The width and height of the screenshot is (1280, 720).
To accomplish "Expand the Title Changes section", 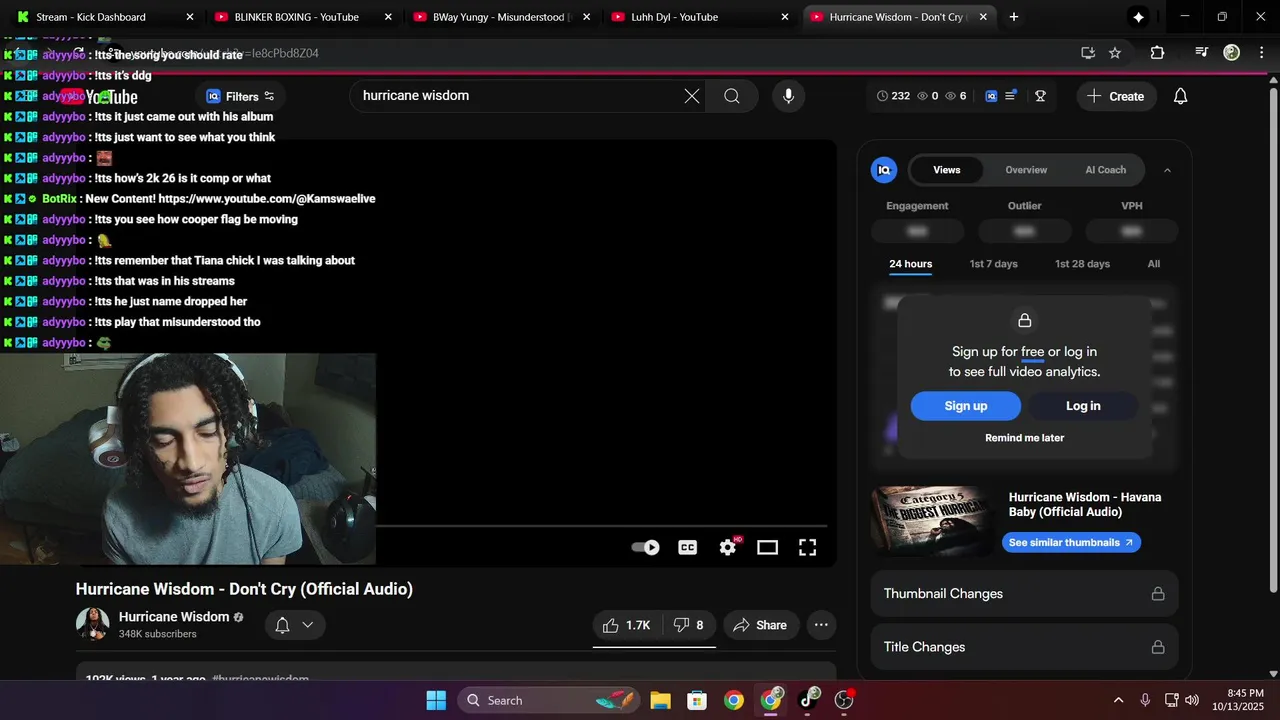I will pos(1025,647).
